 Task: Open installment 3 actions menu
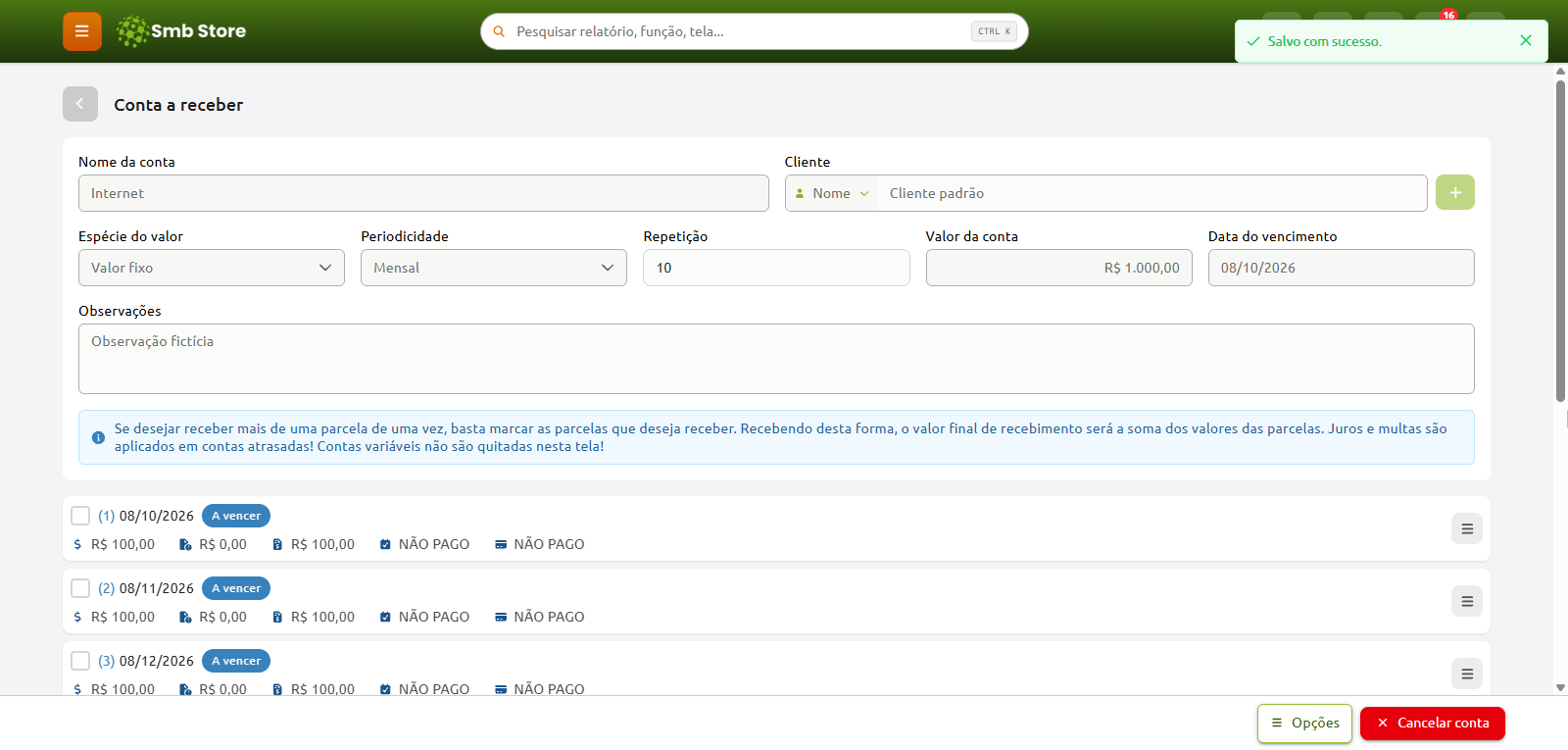[x=1467, y=674]
